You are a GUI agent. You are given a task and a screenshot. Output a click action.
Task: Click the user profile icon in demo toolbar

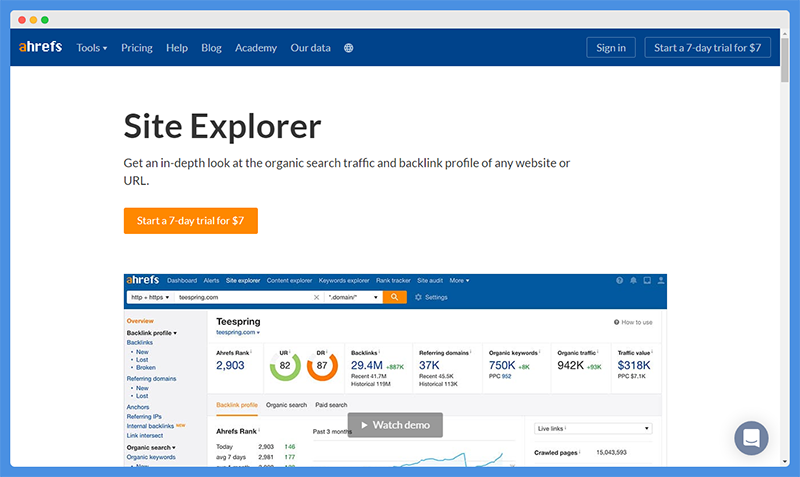point(661,281)
